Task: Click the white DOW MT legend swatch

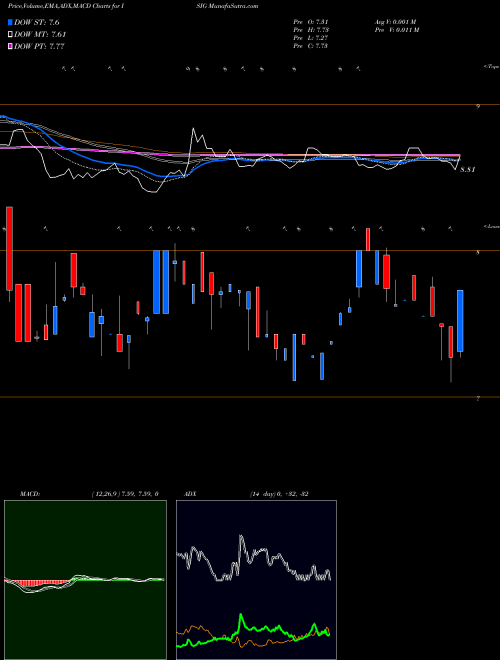Action: click(11, 34)
